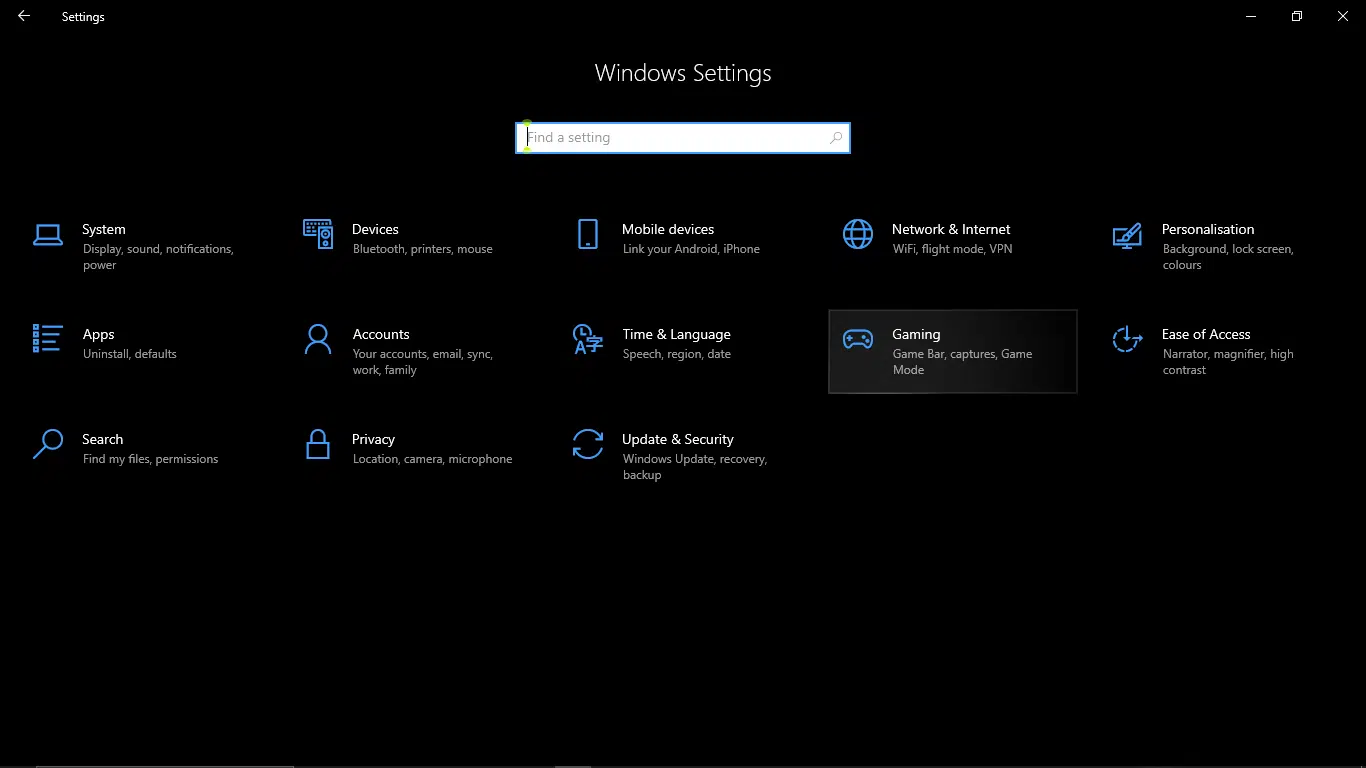This screenshot has height=768, width=1366.
Task: Click 'Link your Android, iPhone' text
Action: (691, 249)
